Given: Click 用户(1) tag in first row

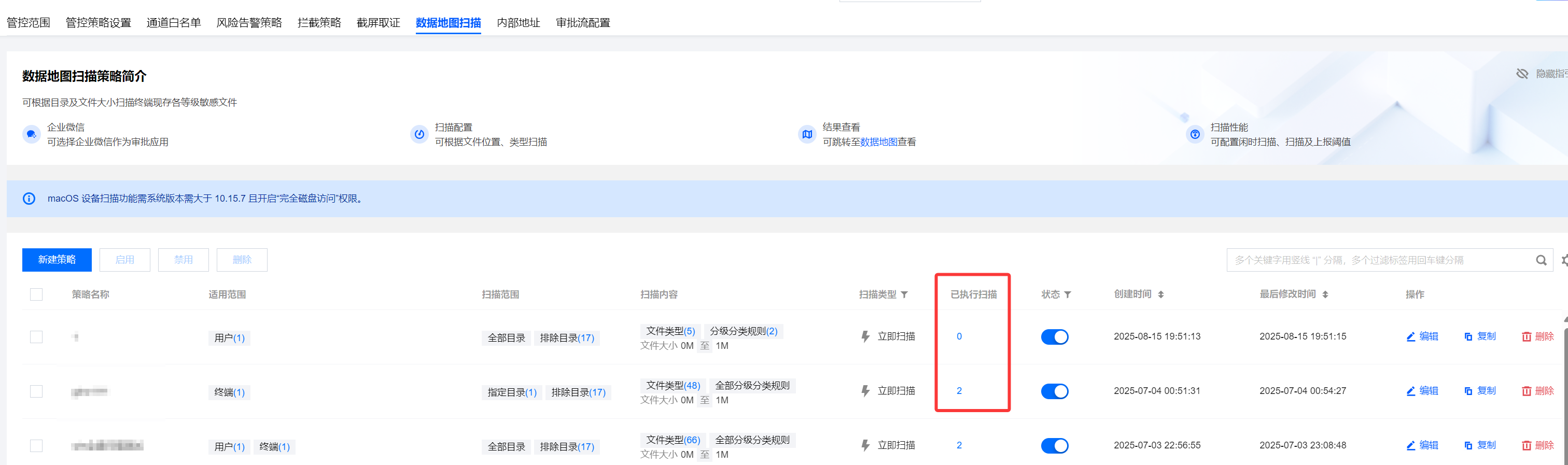Looking at the screenshot, I should tap(230, 338).
